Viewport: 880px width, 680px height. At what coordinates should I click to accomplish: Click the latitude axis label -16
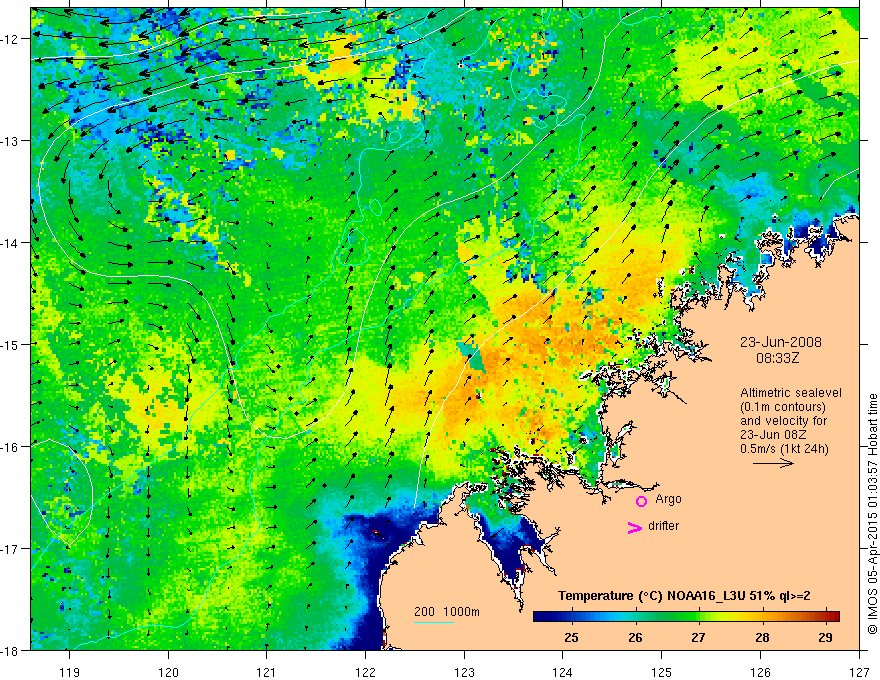[x=10, y=447]
